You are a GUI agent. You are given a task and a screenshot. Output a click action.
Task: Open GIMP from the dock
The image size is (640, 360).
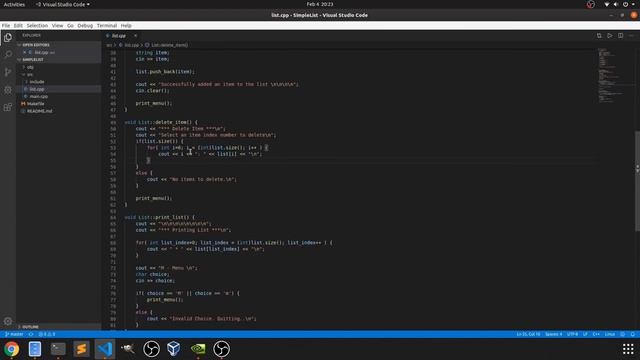coord(128,349)
